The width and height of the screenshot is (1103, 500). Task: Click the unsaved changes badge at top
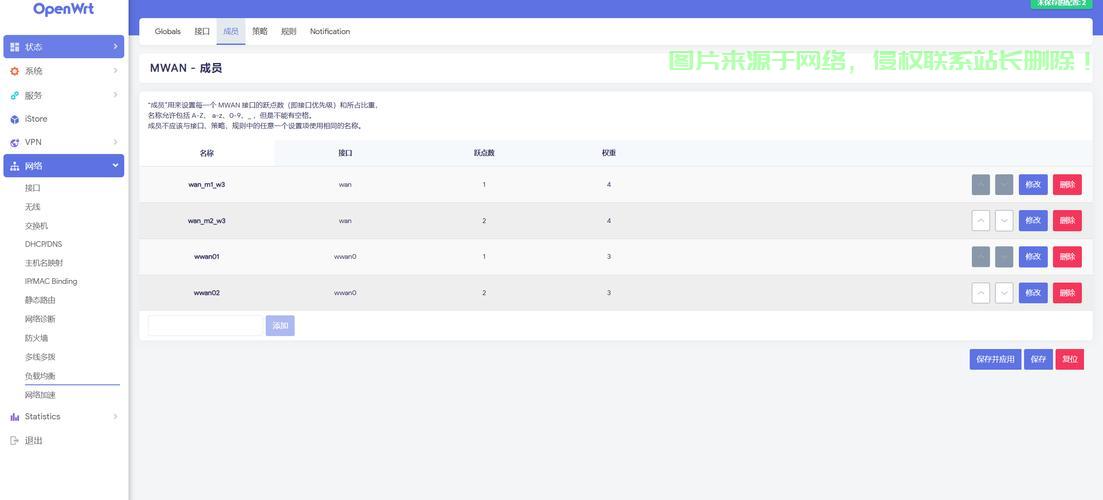coord(1061,3)
